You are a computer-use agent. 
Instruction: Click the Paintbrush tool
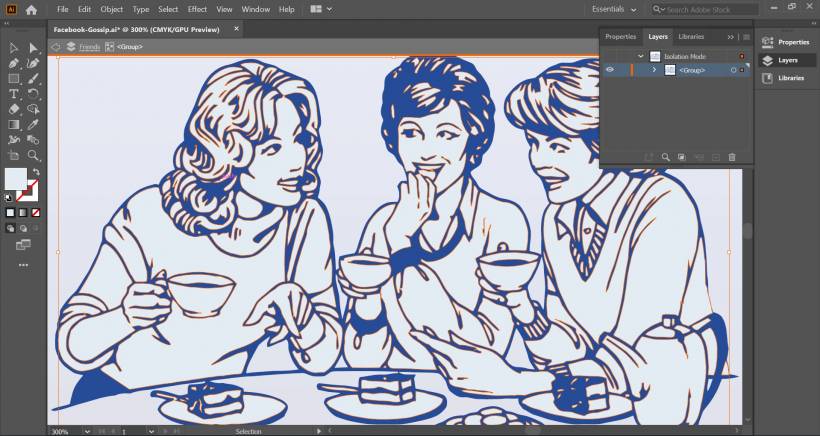[x=33, y=78]
